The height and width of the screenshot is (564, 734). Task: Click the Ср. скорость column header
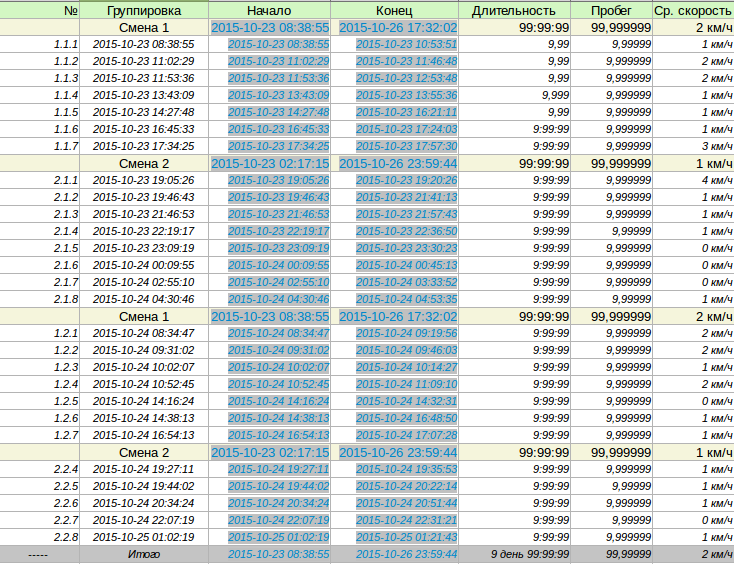coord(692,10)
